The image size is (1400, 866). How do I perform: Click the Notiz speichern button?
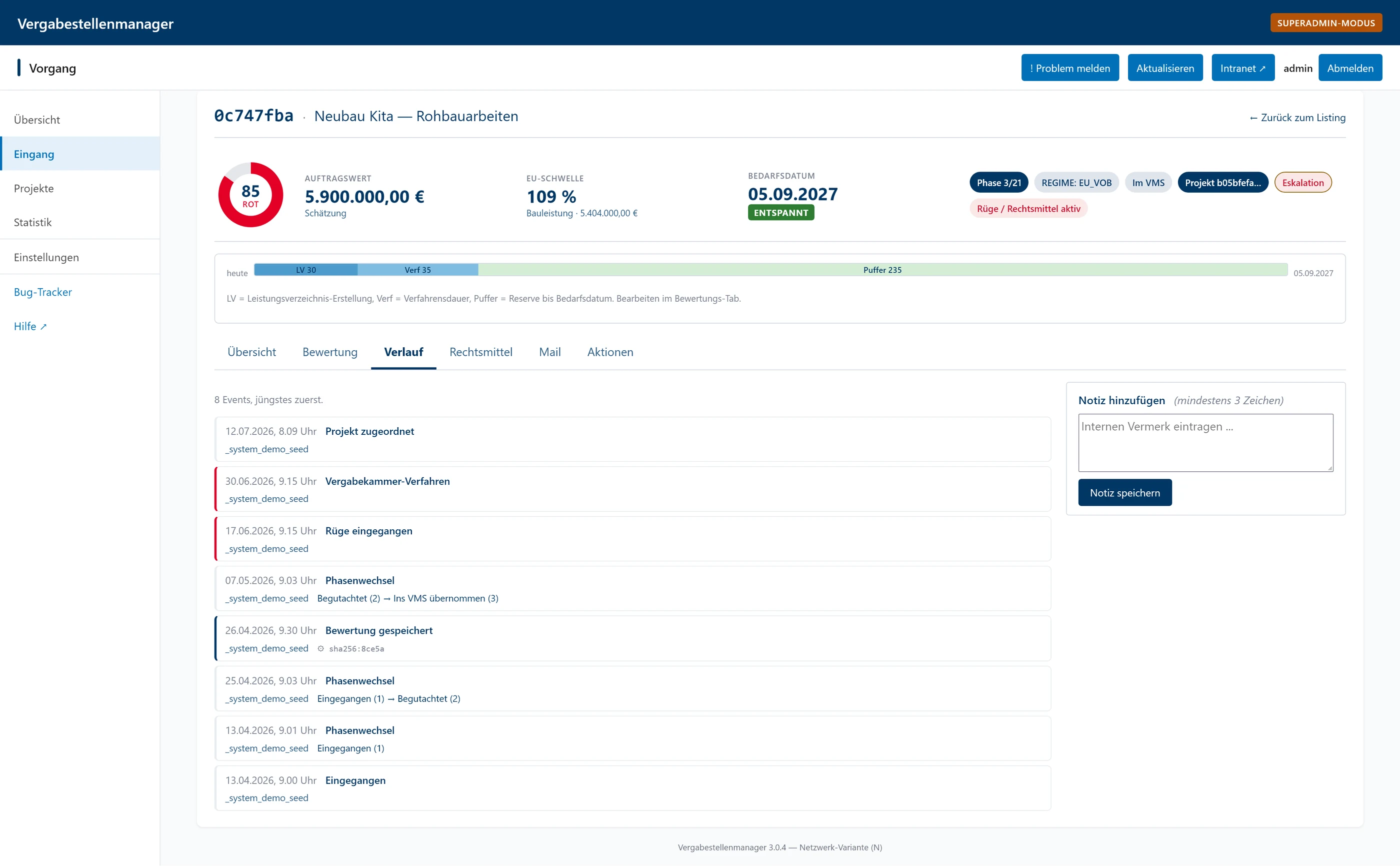click(1124, 493)
